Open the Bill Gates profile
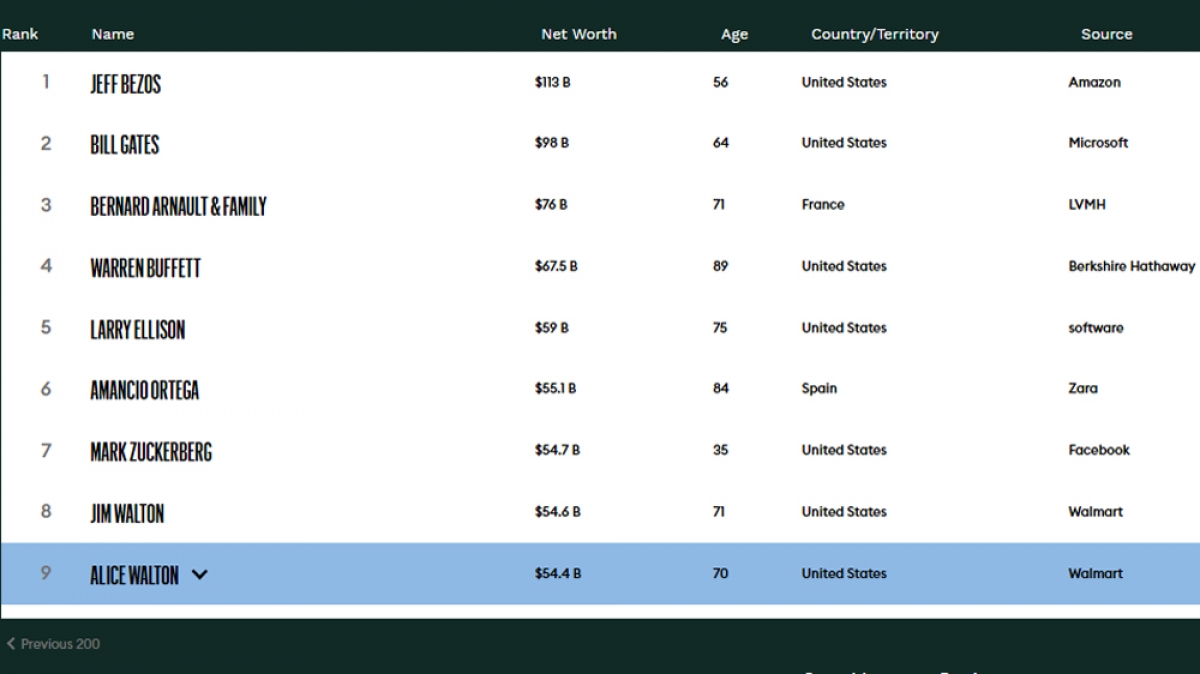 (125, 145)
